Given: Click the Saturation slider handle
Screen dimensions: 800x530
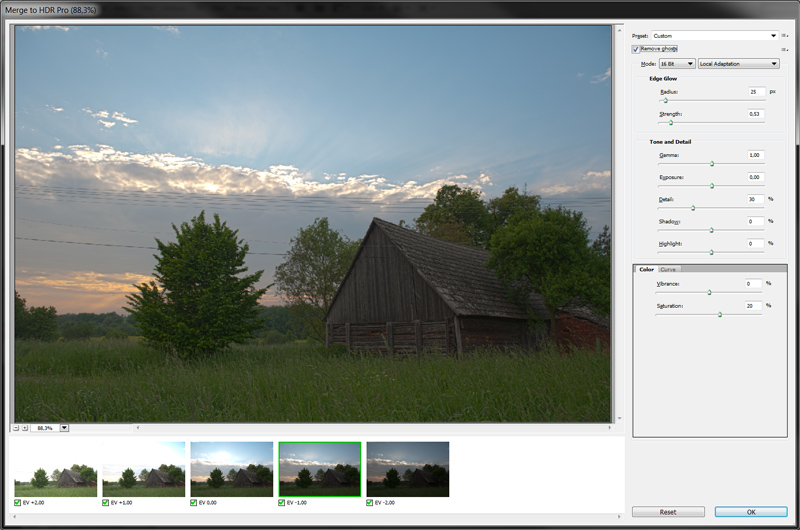Looking at the screenshot, I should click(720, 314).
